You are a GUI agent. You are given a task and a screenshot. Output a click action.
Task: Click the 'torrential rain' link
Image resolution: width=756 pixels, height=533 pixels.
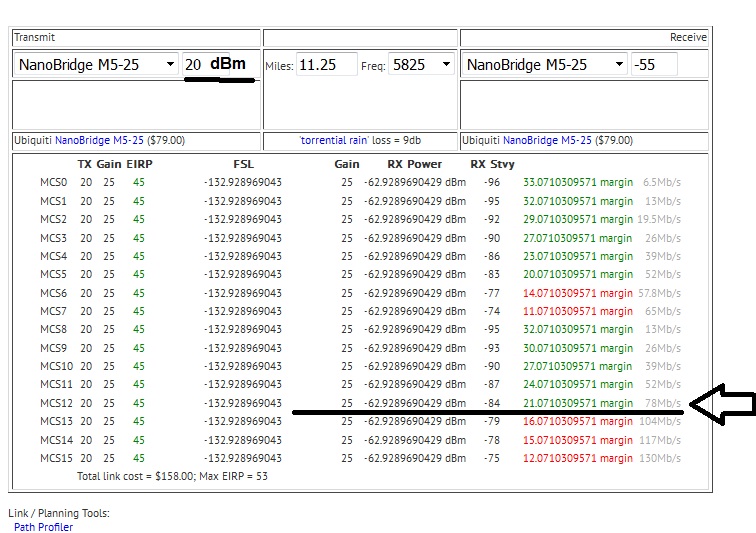334,140
